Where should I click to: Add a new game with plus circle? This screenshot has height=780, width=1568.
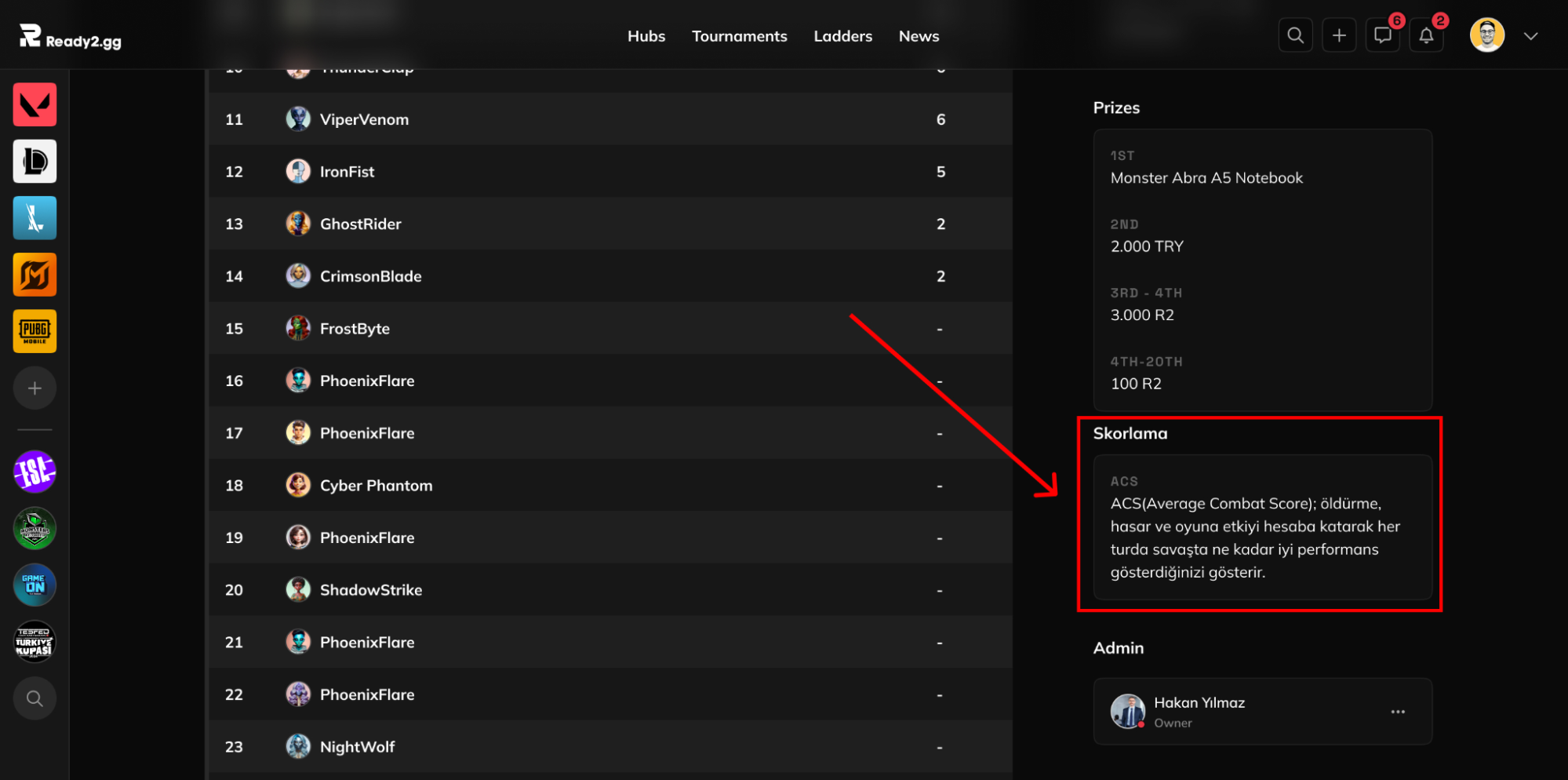pos(35,388)
